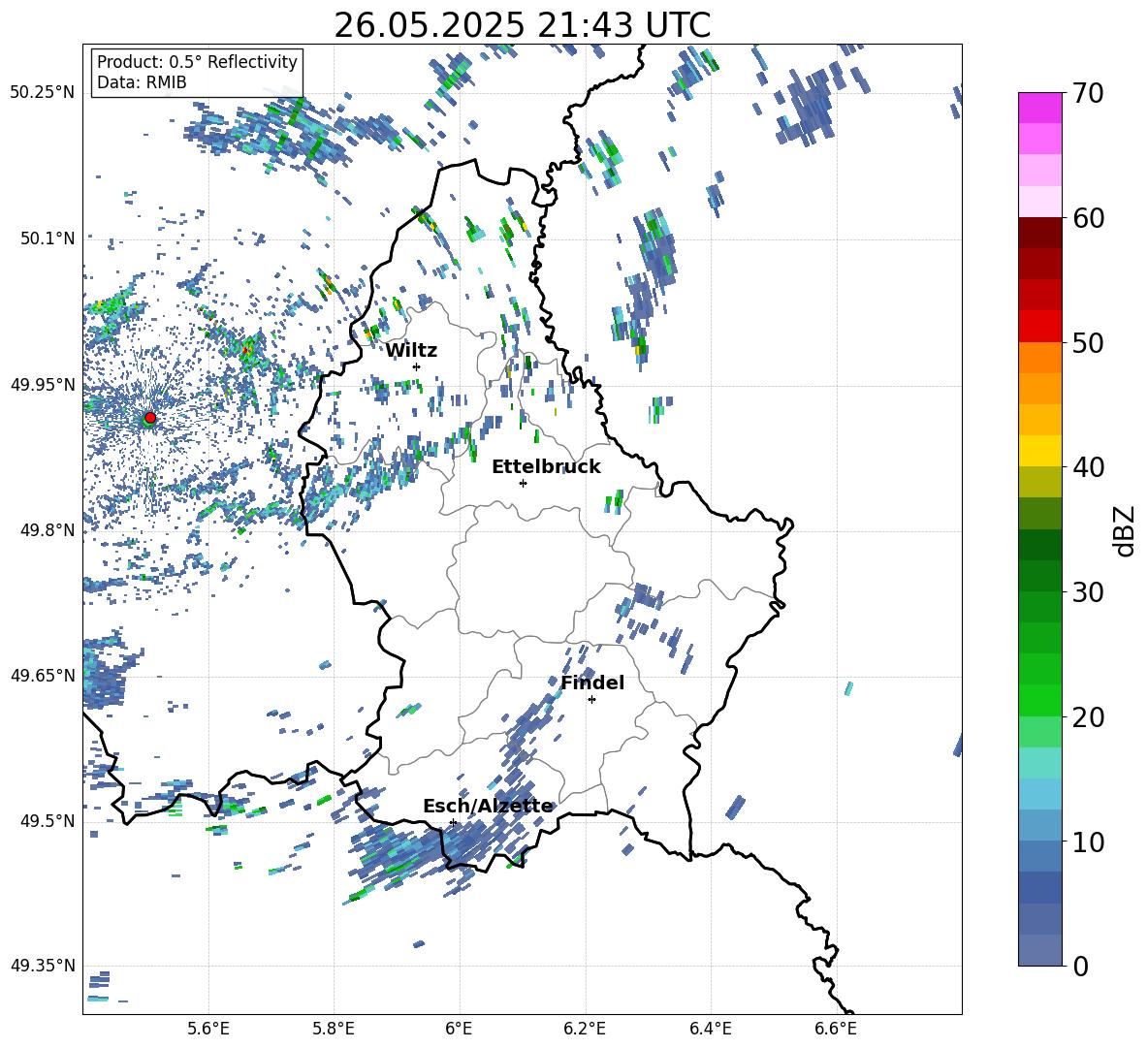1148x1048 pixels.
Task: Click the dark red colorbar segment below 60
Action: point(1040,233)
